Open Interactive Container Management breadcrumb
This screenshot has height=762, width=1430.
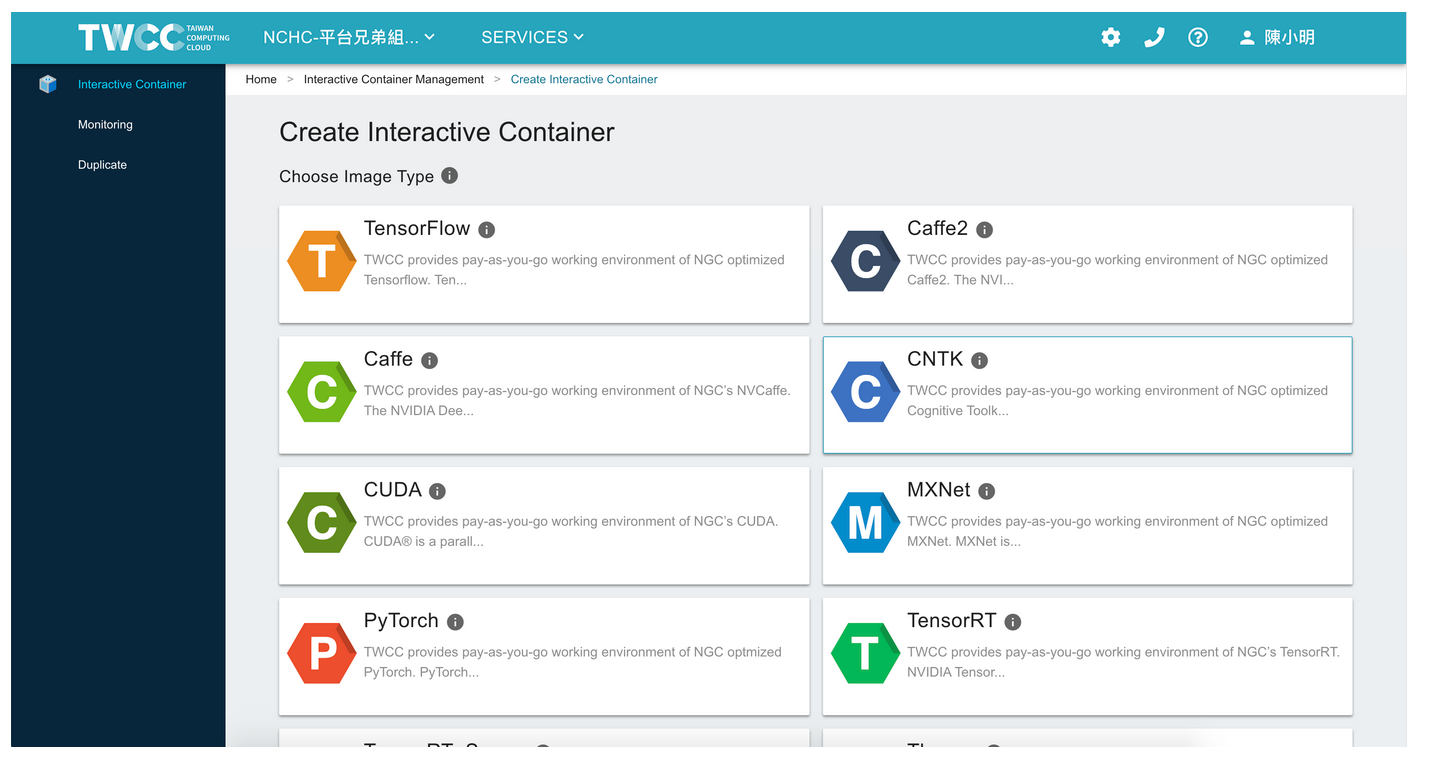[394, 79]
